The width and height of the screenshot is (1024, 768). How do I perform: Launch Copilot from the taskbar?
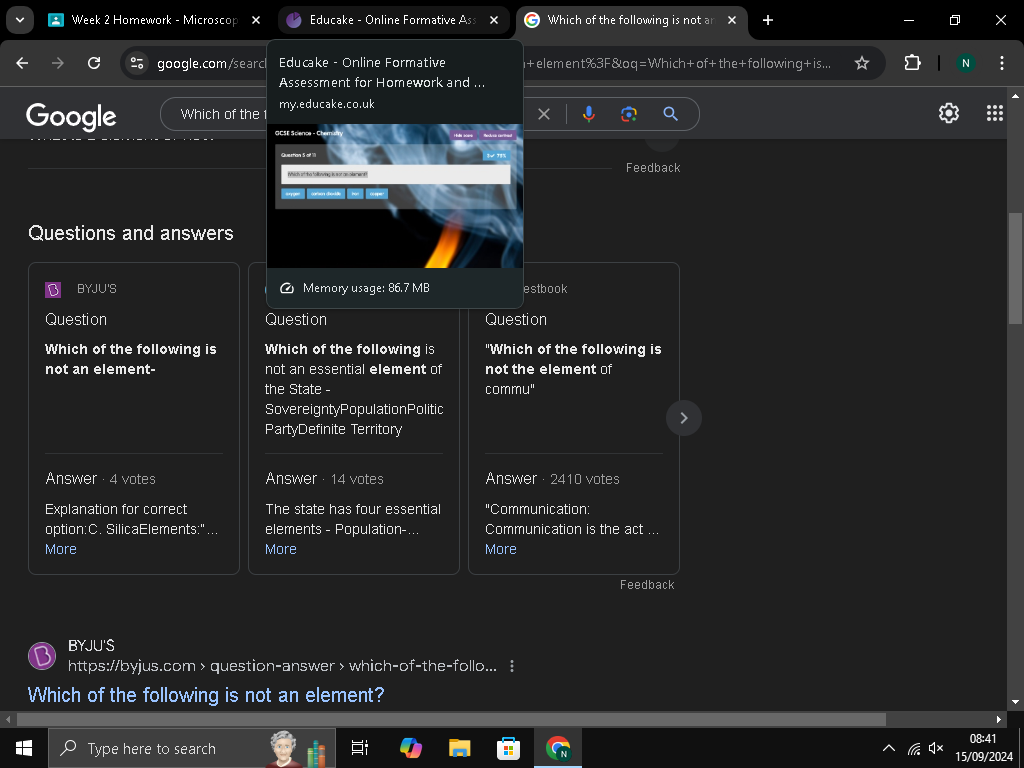click(411, 748)
